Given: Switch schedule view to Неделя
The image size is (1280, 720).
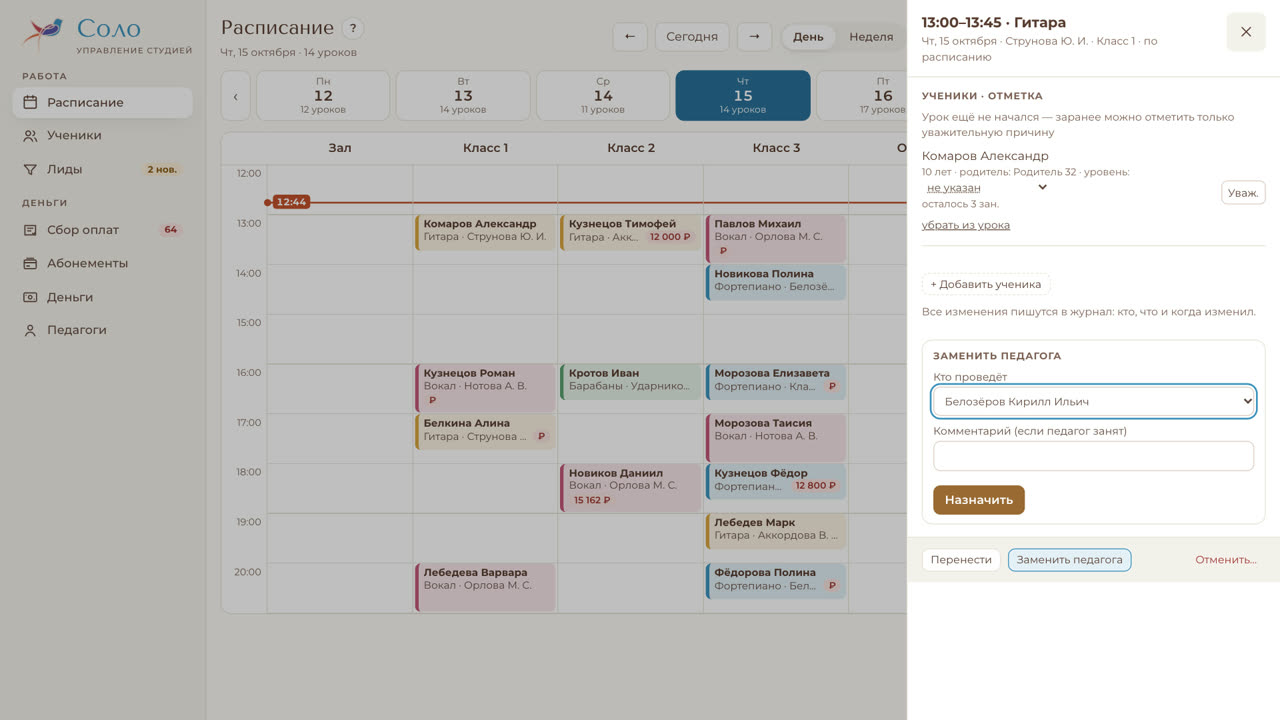Looking at the screenshot, I should tap(871, 37).
